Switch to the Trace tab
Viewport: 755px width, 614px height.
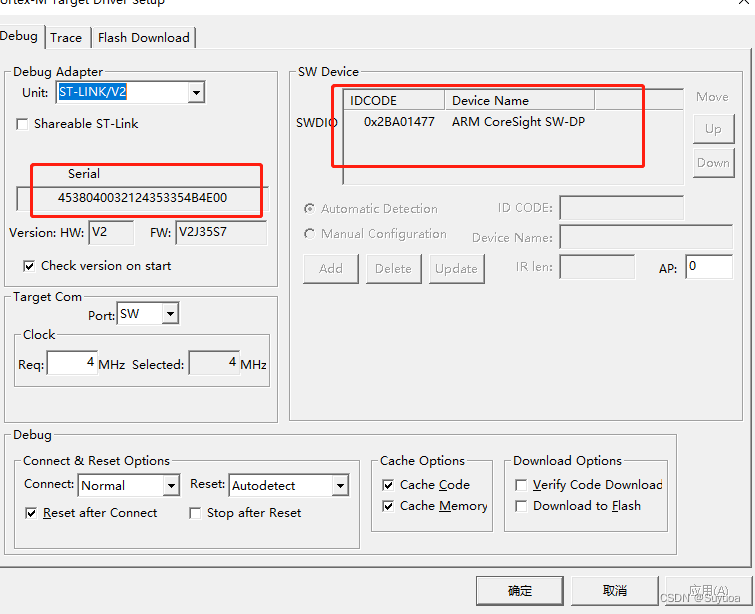[66, 38]
